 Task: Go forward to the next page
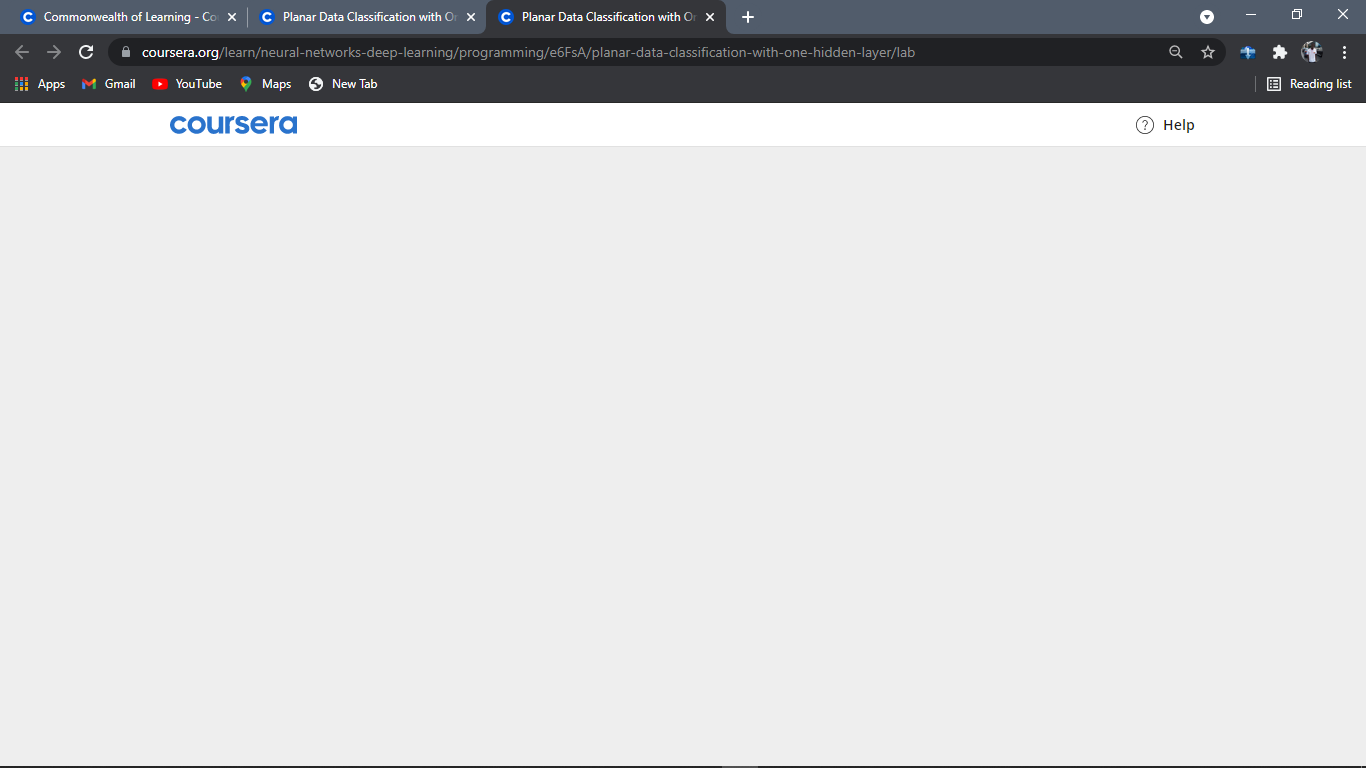tap(54, 52)
